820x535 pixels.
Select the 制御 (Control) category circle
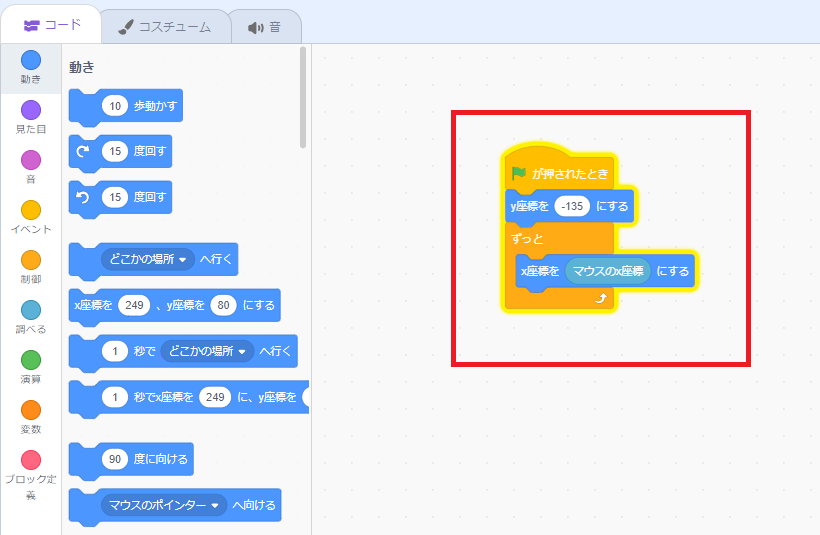(x=31, y=260)
